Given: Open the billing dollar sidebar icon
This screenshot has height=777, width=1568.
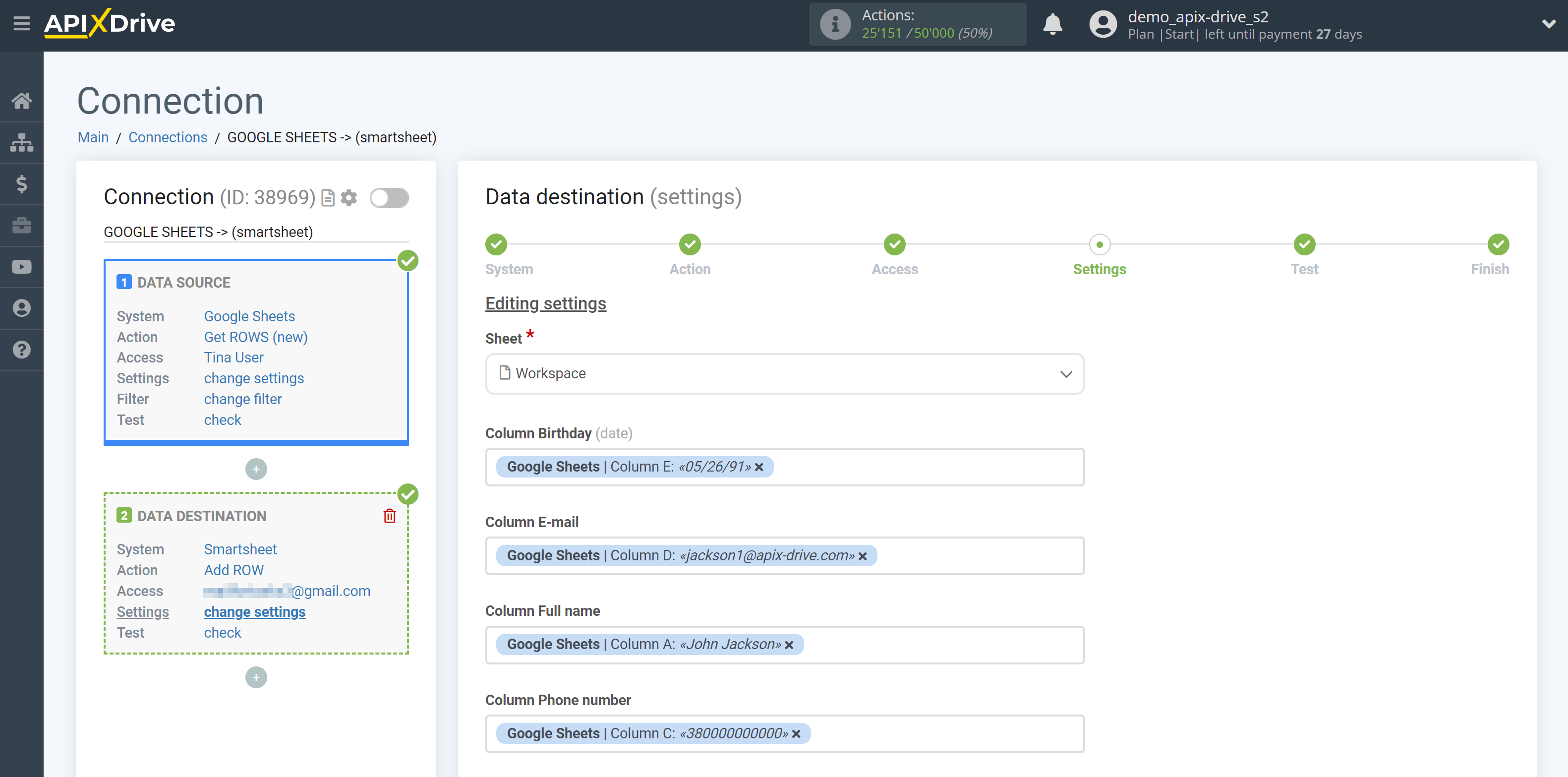Looking at the screenshot, I should coord(21,184).
